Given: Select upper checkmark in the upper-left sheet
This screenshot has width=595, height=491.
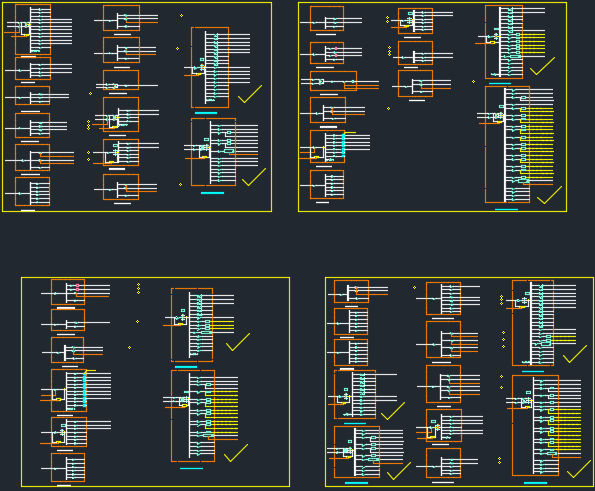Looking at the screenshot, I should point(250,94).
